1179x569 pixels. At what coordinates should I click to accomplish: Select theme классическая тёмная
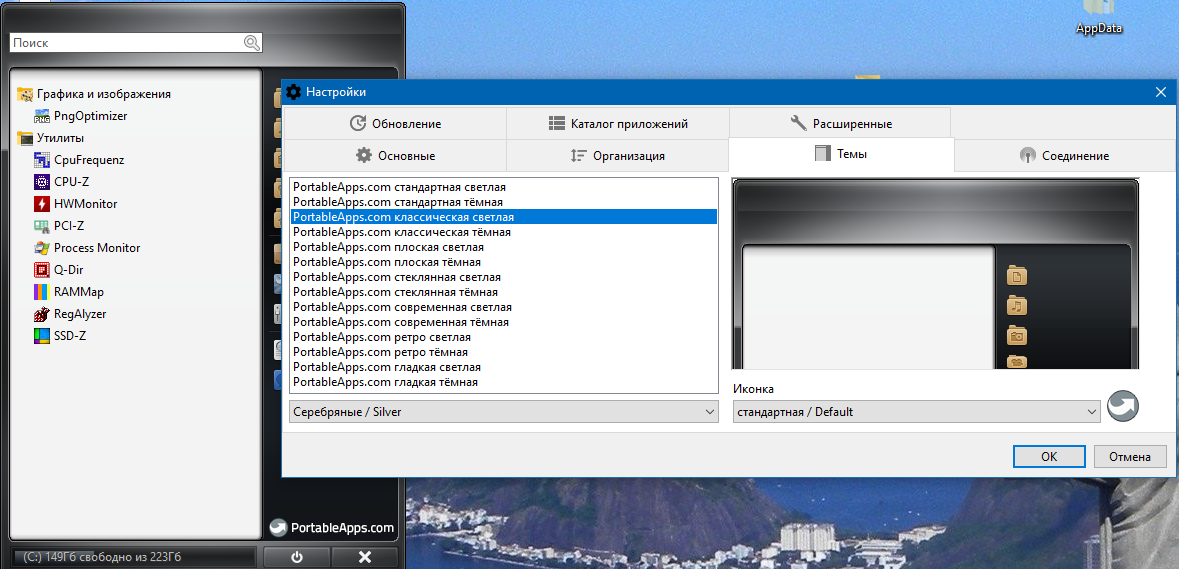(504, 232)
